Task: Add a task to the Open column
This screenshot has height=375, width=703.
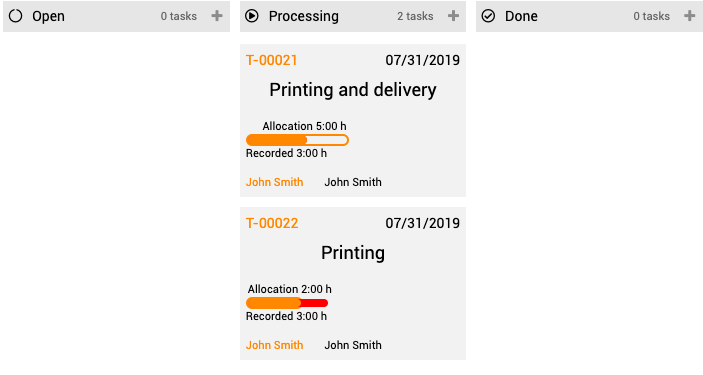Action: pyautogui.click(x=217, y=16)
